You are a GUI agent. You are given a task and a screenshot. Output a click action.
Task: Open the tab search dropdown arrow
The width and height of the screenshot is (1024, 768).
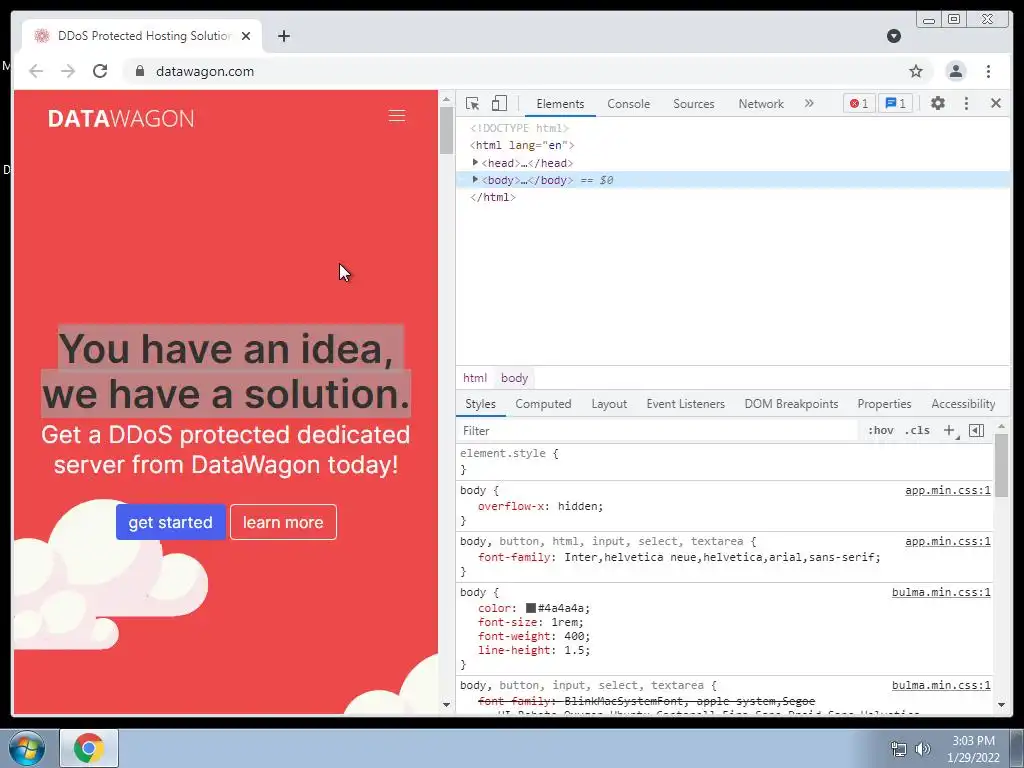[894, 36]
